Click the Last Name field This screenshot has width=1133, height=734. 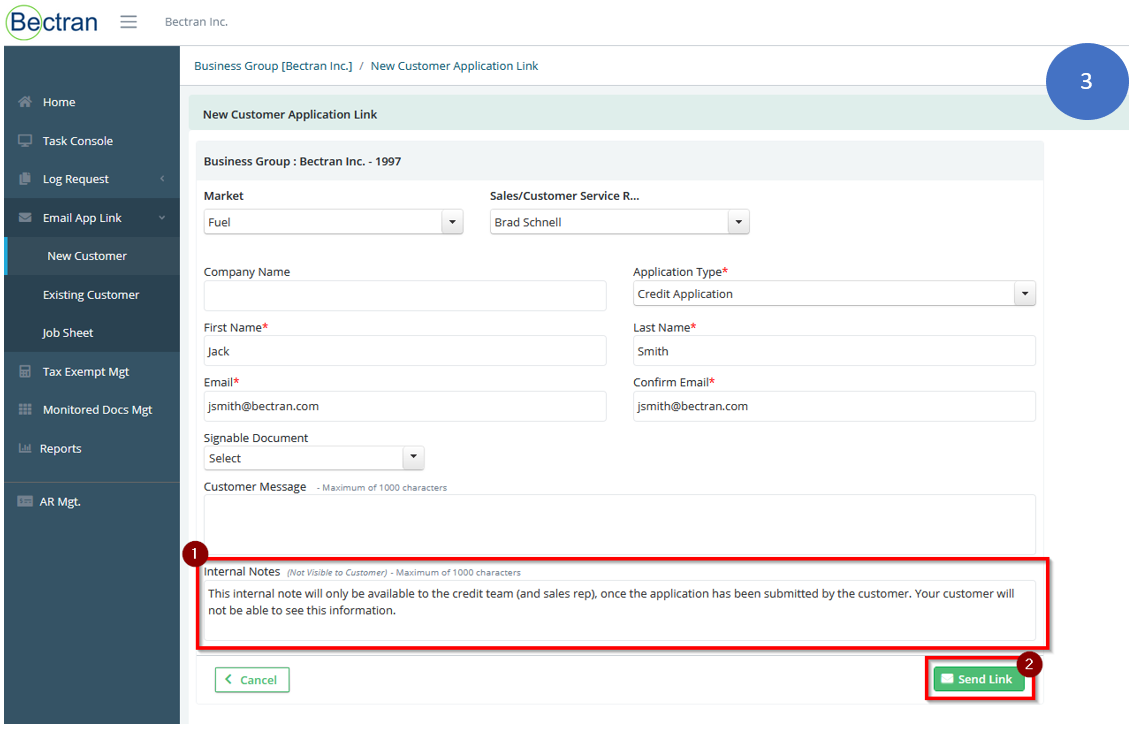point(834,351)
